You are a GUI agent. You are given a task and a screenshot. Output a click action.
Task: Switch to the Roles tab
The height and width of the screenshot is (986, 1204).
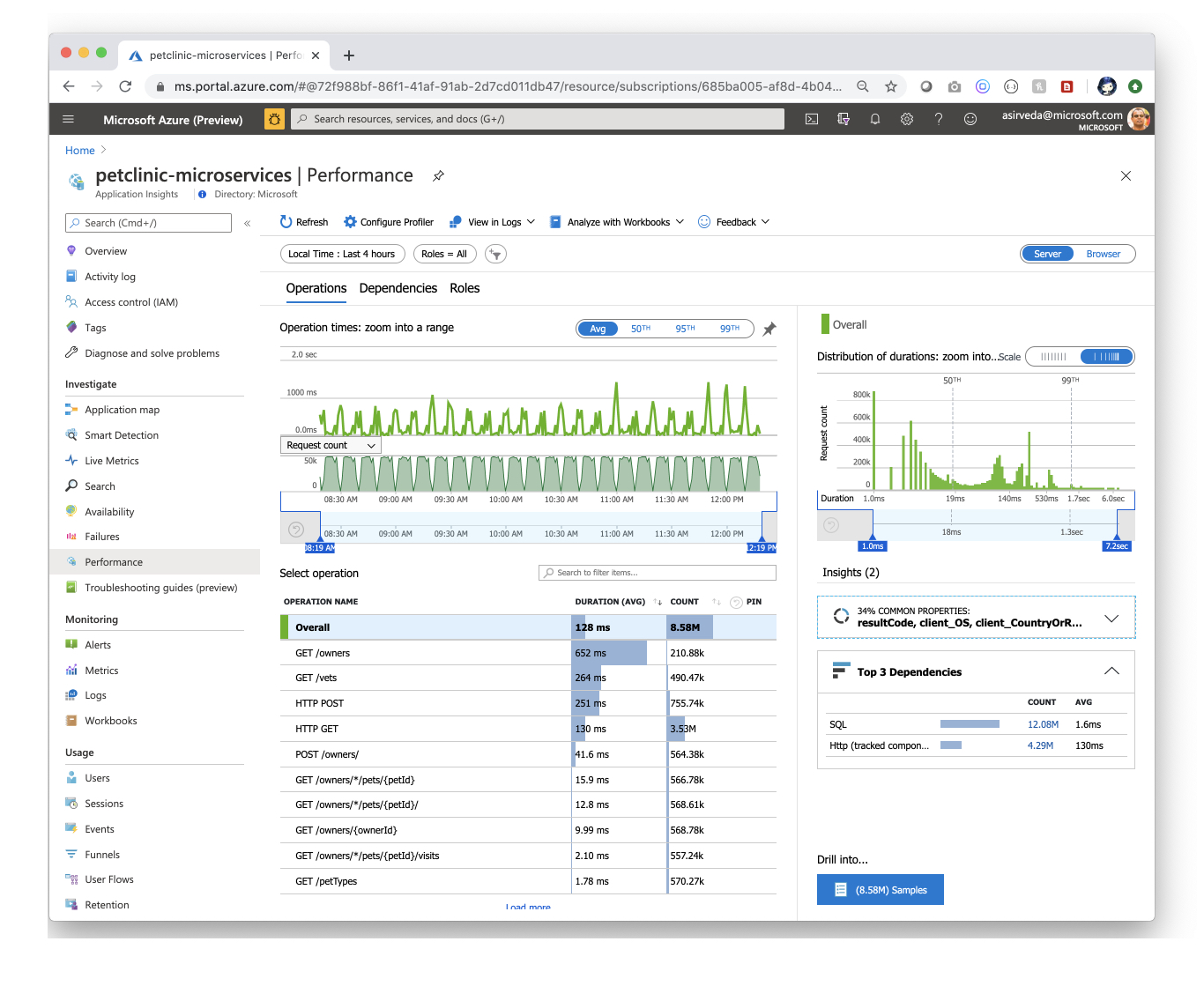(465, 288)
